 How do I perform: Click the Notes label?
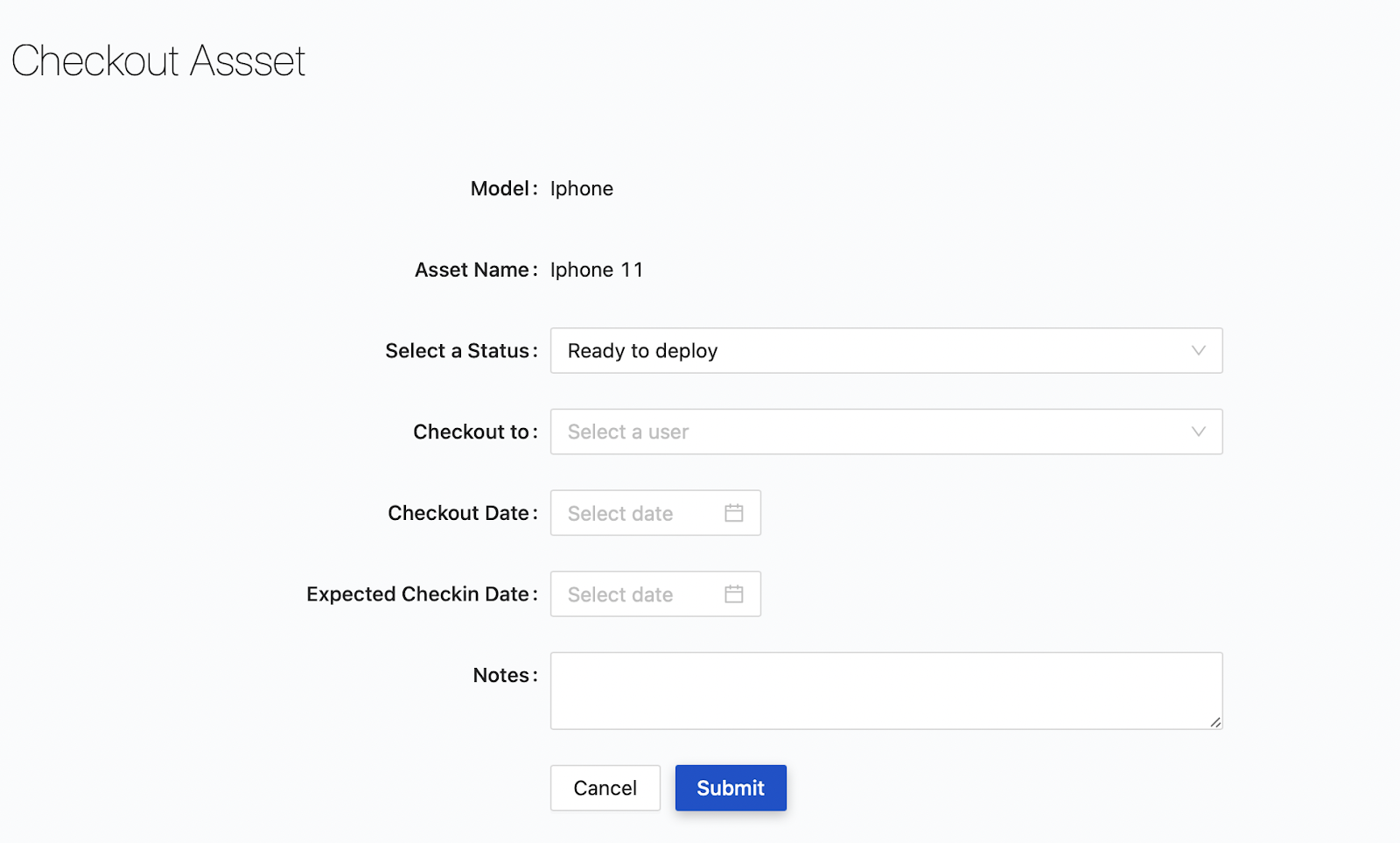tap(505, 675)
